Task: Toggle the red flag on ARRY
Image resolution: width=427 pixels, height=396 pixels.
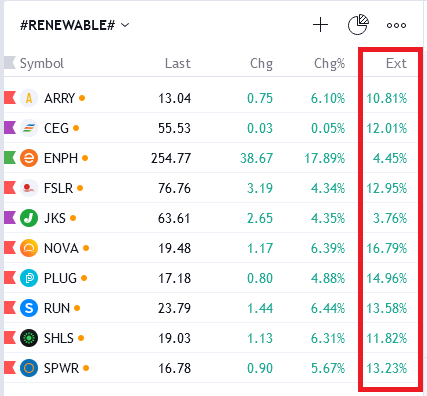Action: tap(10, 98)
